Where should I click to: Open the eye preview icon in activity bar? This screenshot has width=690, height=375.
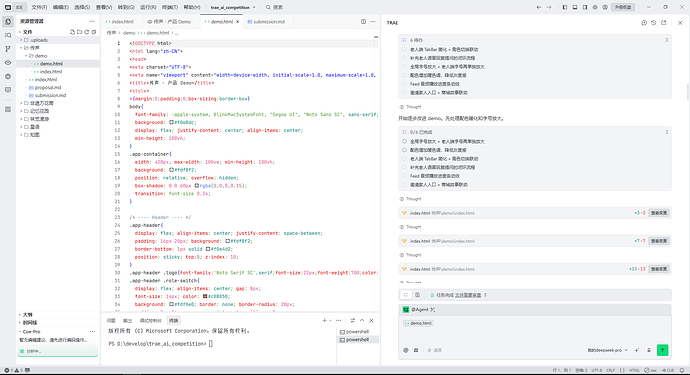click(x=8, y=62)
